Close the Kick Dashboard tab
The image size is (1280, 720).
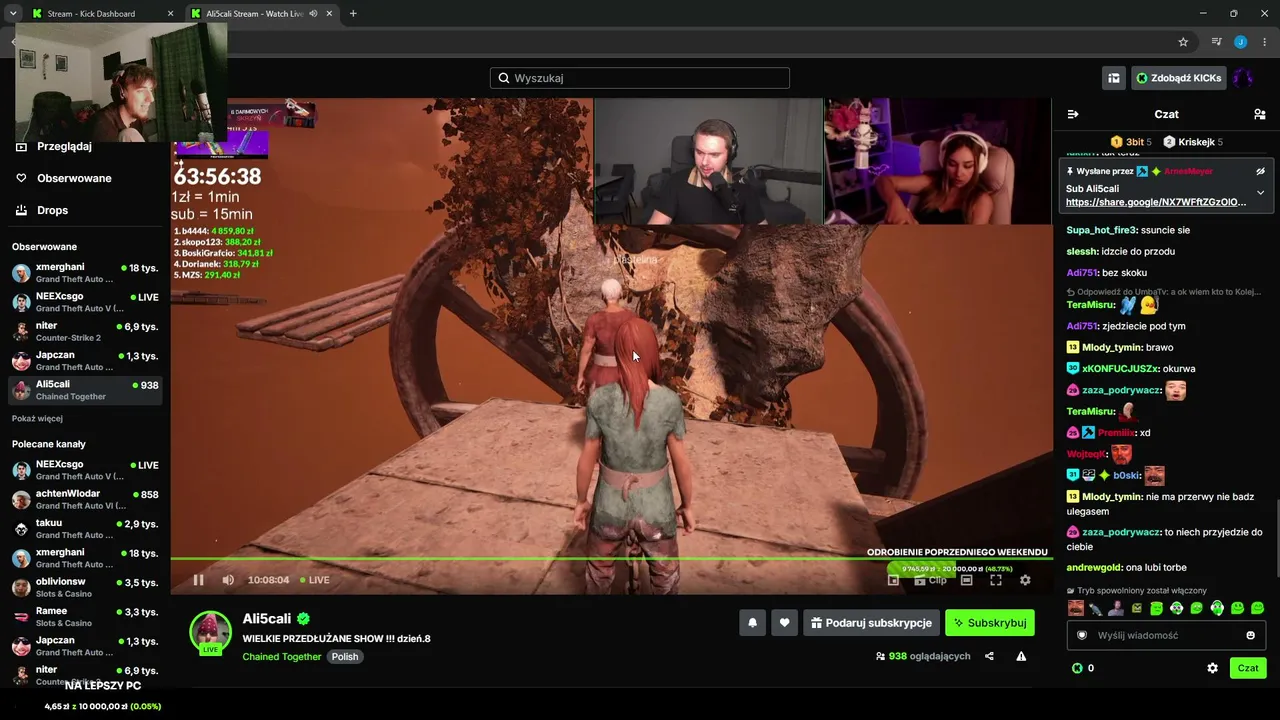(170, 14)
